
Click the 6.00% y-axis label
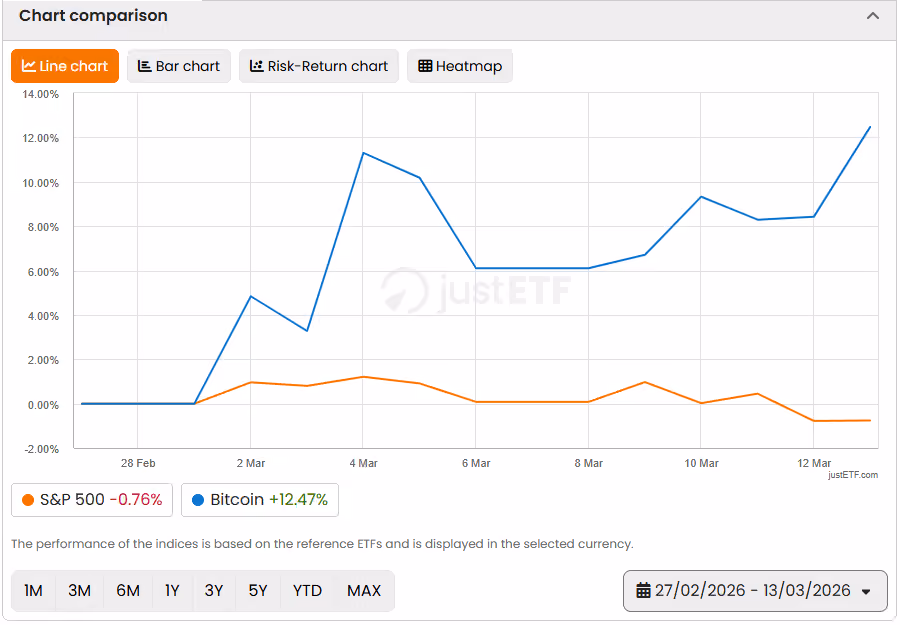pos(43,272)
